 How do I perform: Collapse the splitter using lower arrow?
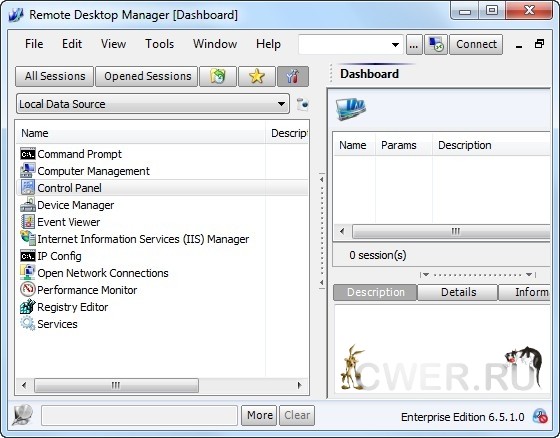(321, 282)
